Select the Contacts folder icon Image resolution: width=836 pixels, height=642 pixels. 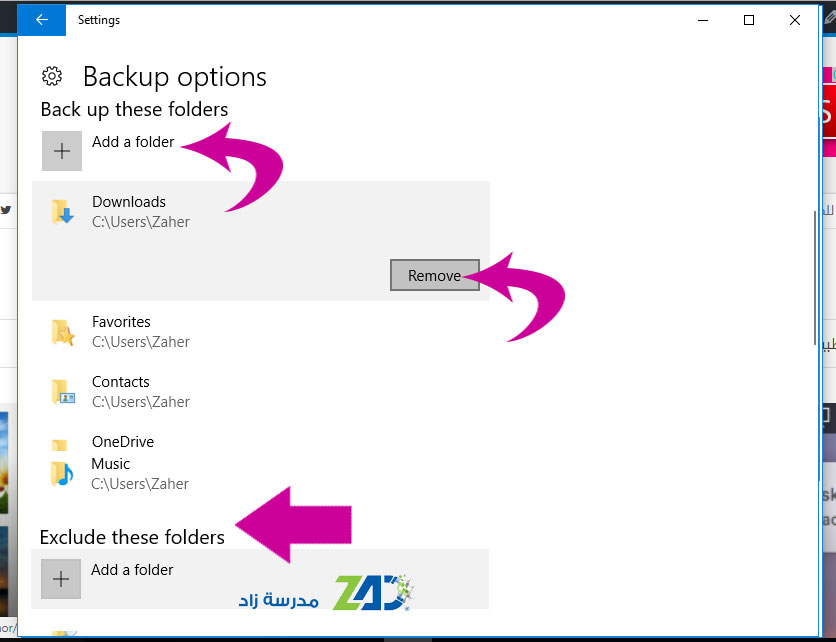tap(63, 392)
